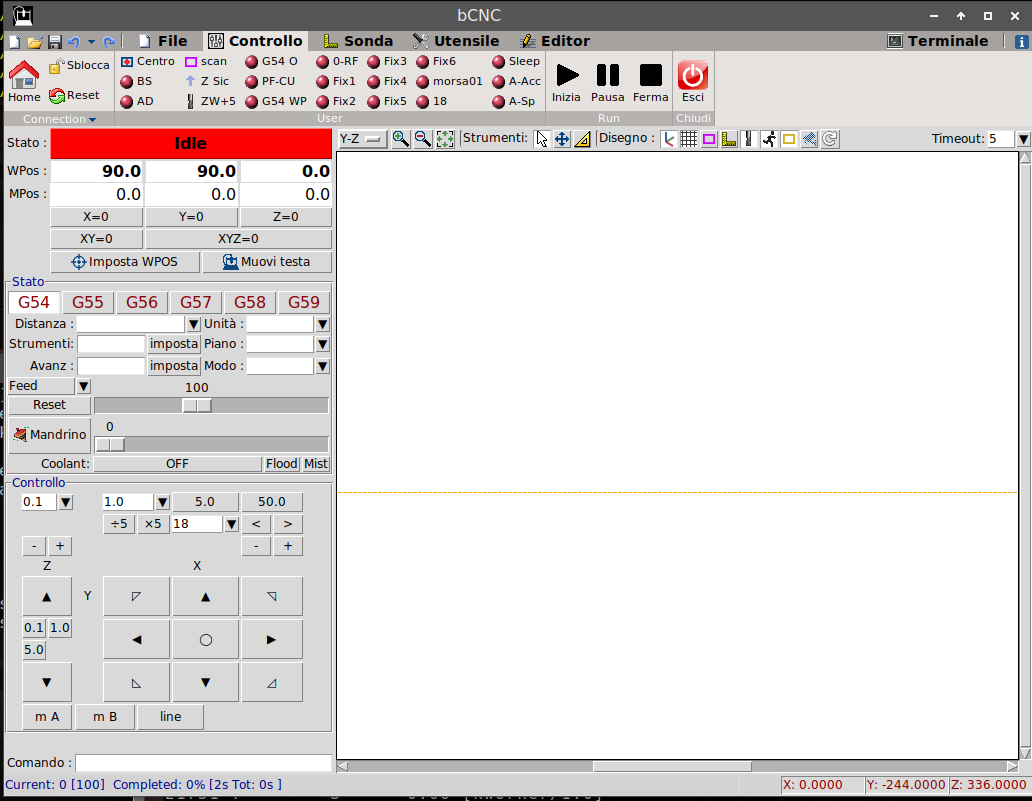Open the Y-Z view dropdown
The image size is (1032, 801).
tap(361, 139)
